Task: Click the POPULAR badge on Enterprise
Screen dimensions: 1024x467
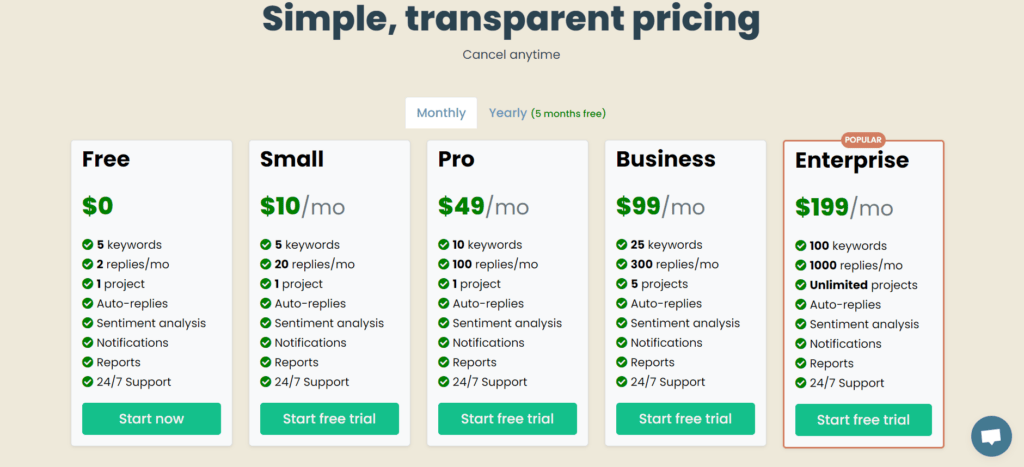Action: 863,140
